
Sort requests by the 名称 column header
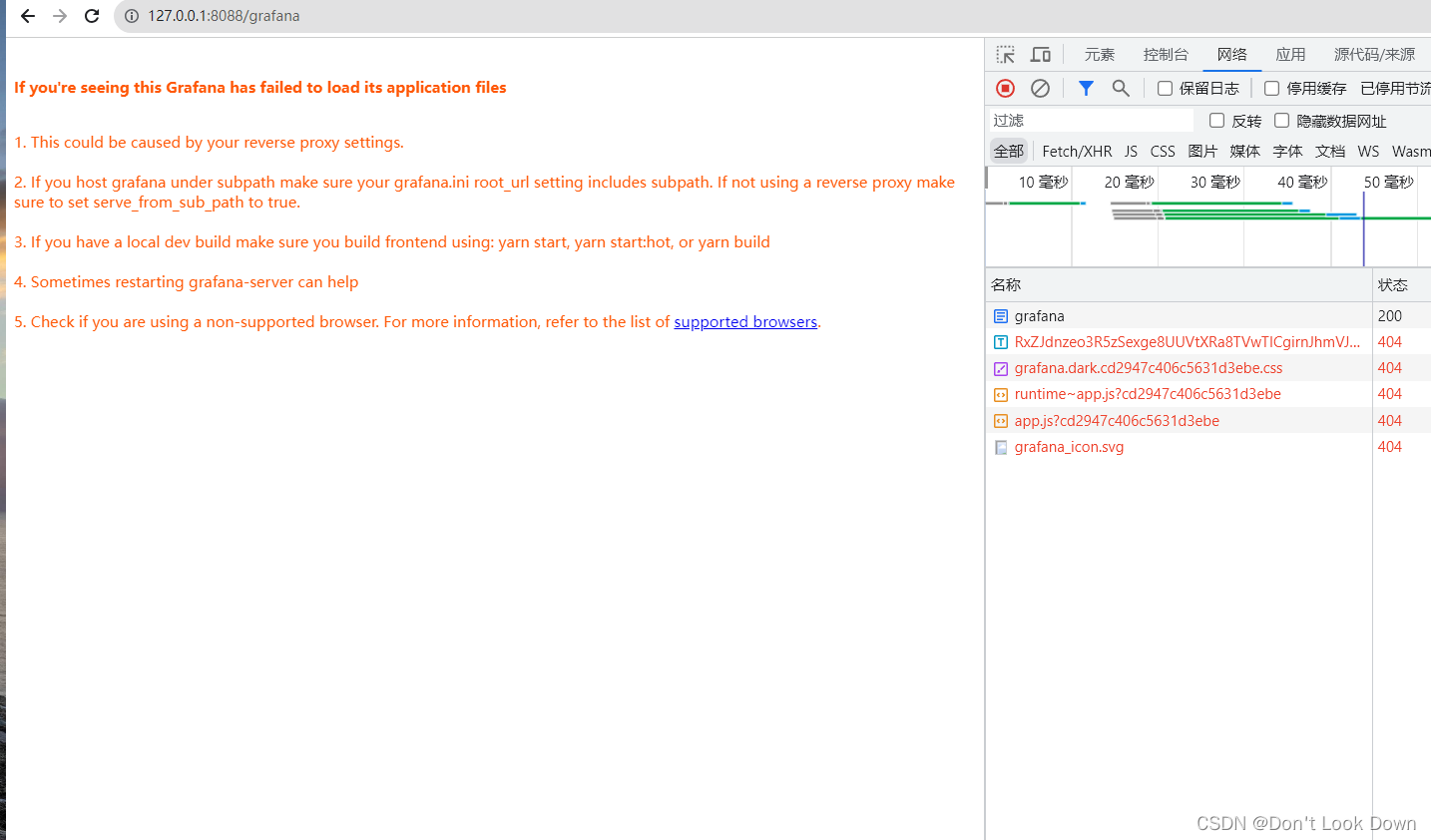coord(1179,285)
